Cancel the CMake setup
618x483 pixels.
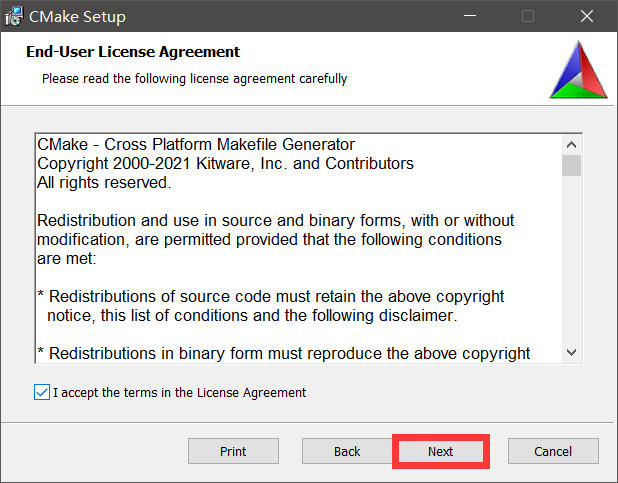point(553,451)
